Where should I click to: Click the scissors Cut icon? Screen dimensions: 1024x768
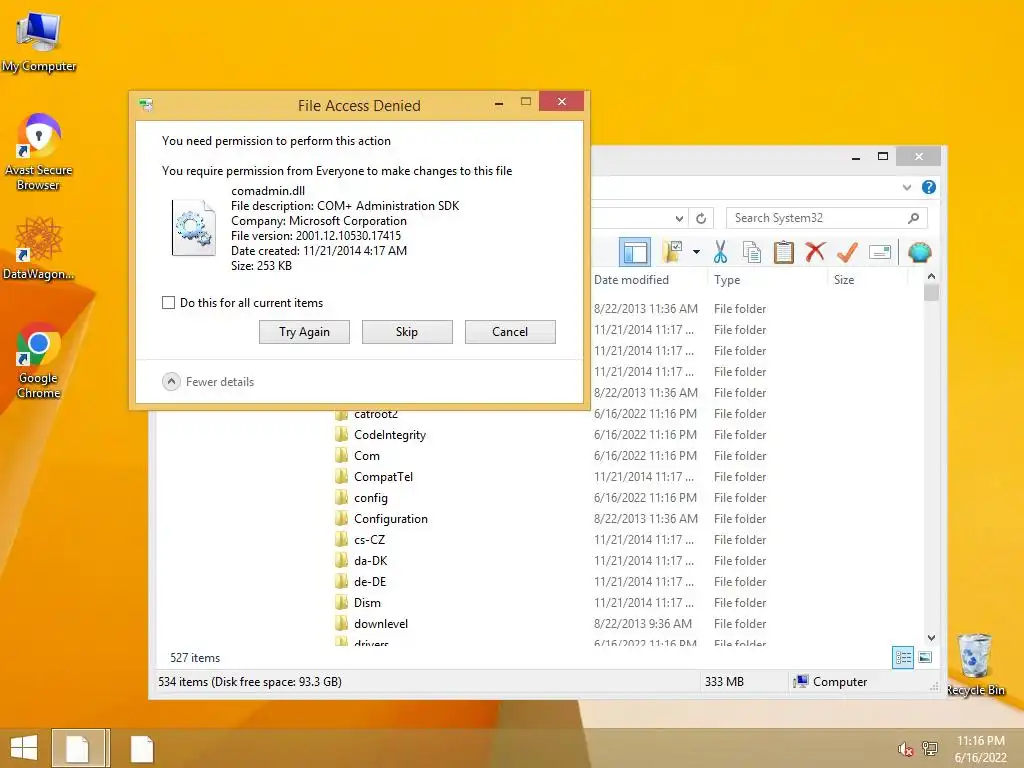point(720,252)
